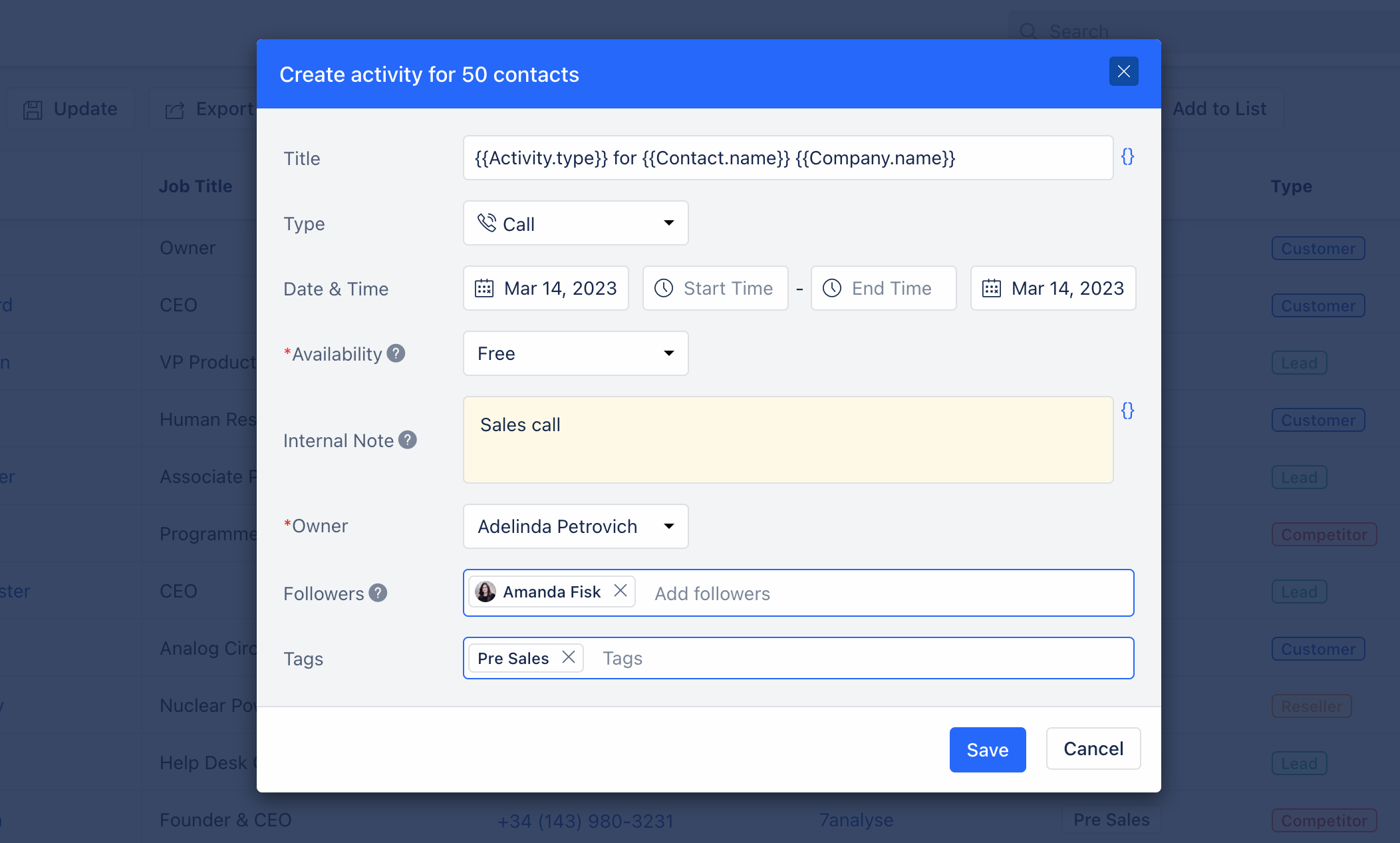Click the End Time clock icon
Viewport: 1400px width, 843px height.
832,288
